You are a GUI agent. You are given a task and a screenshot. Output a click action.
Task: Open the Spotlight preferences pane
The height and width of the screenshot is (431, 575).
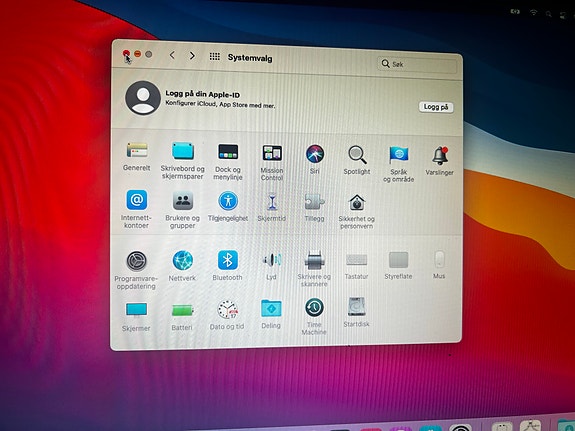point(357,155)
